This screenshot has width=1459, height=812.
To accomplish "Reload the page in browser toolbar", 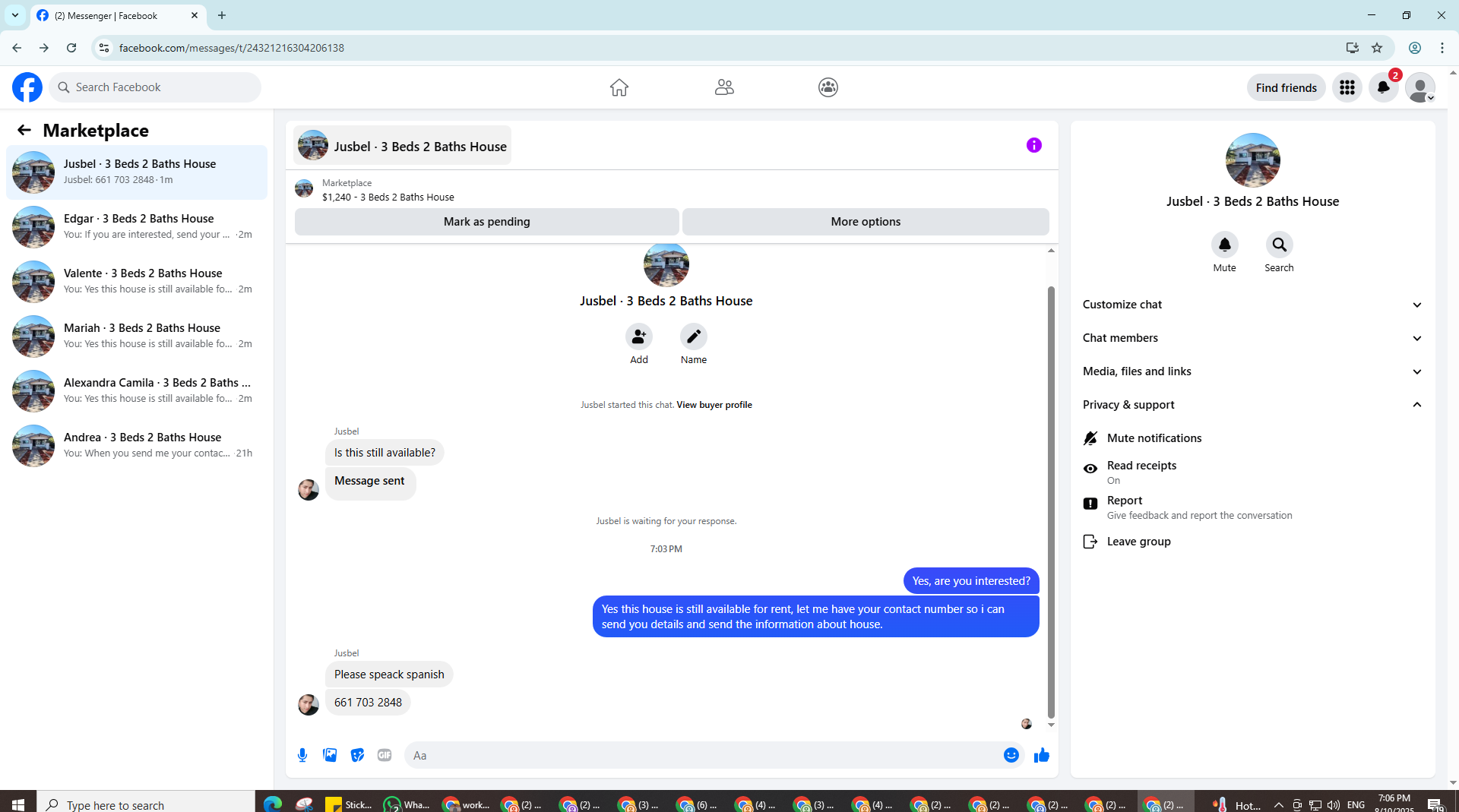I will point(71,48).
